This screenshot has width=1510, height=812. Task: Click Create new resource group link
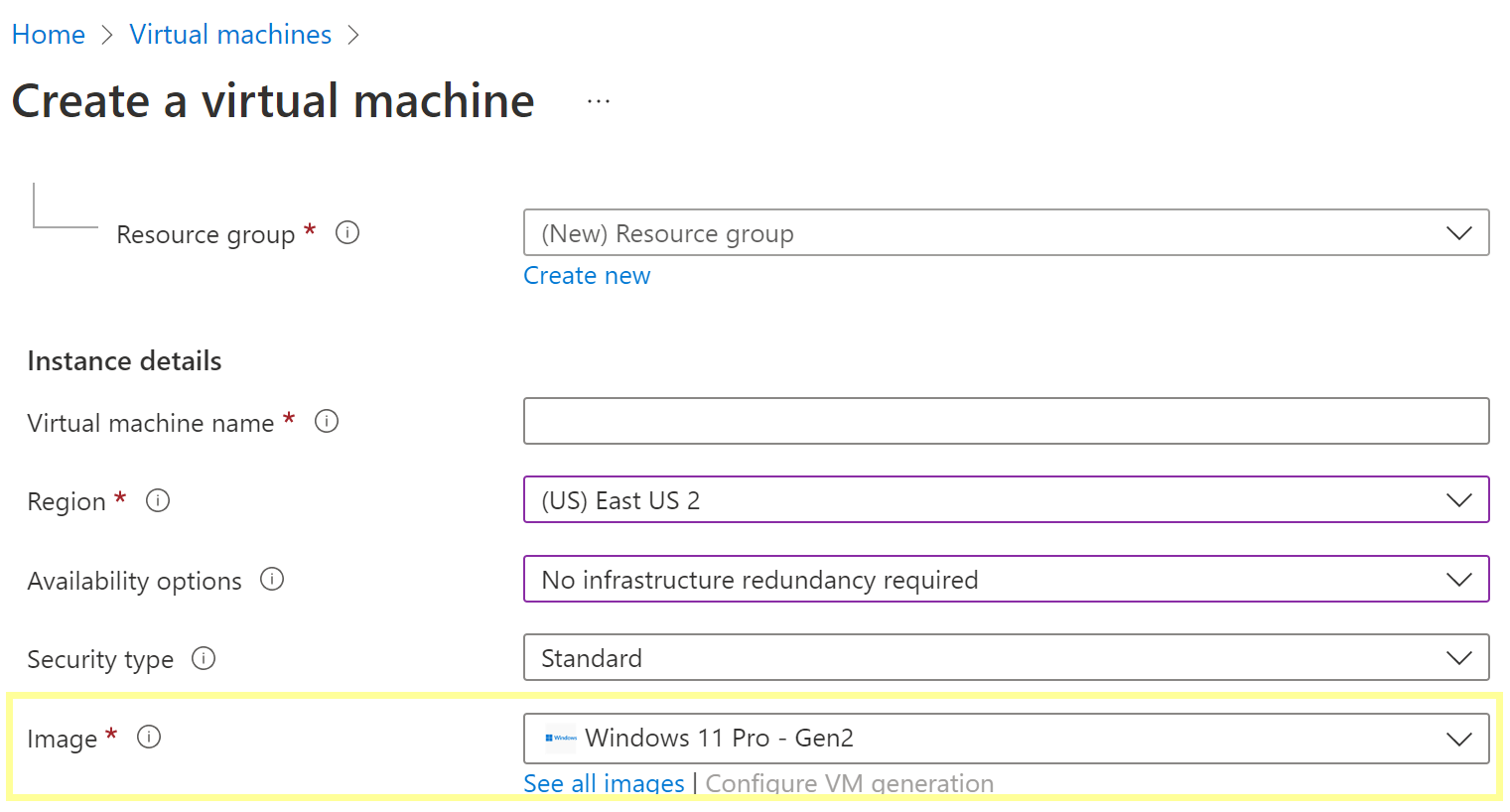coord(587,276)
